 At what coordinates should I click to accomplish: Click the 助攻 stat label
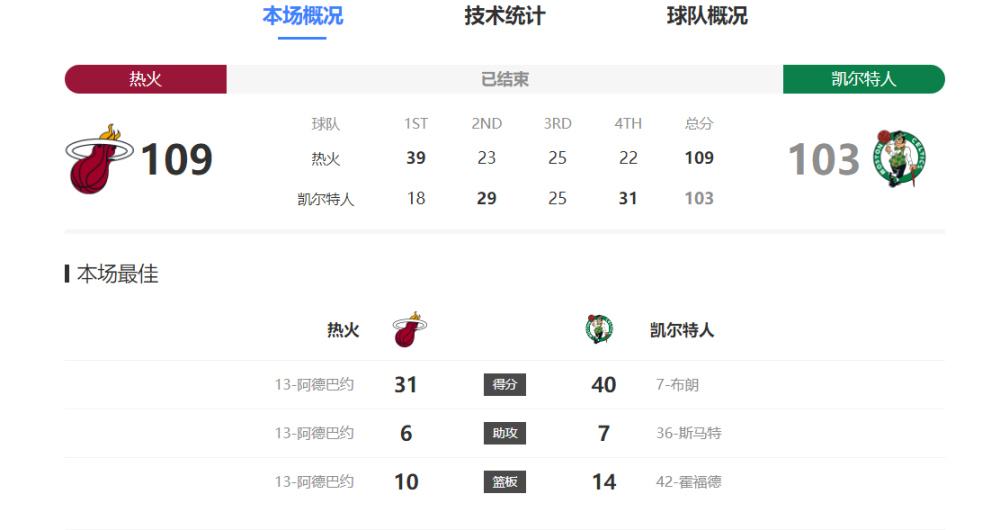[505, 433]
